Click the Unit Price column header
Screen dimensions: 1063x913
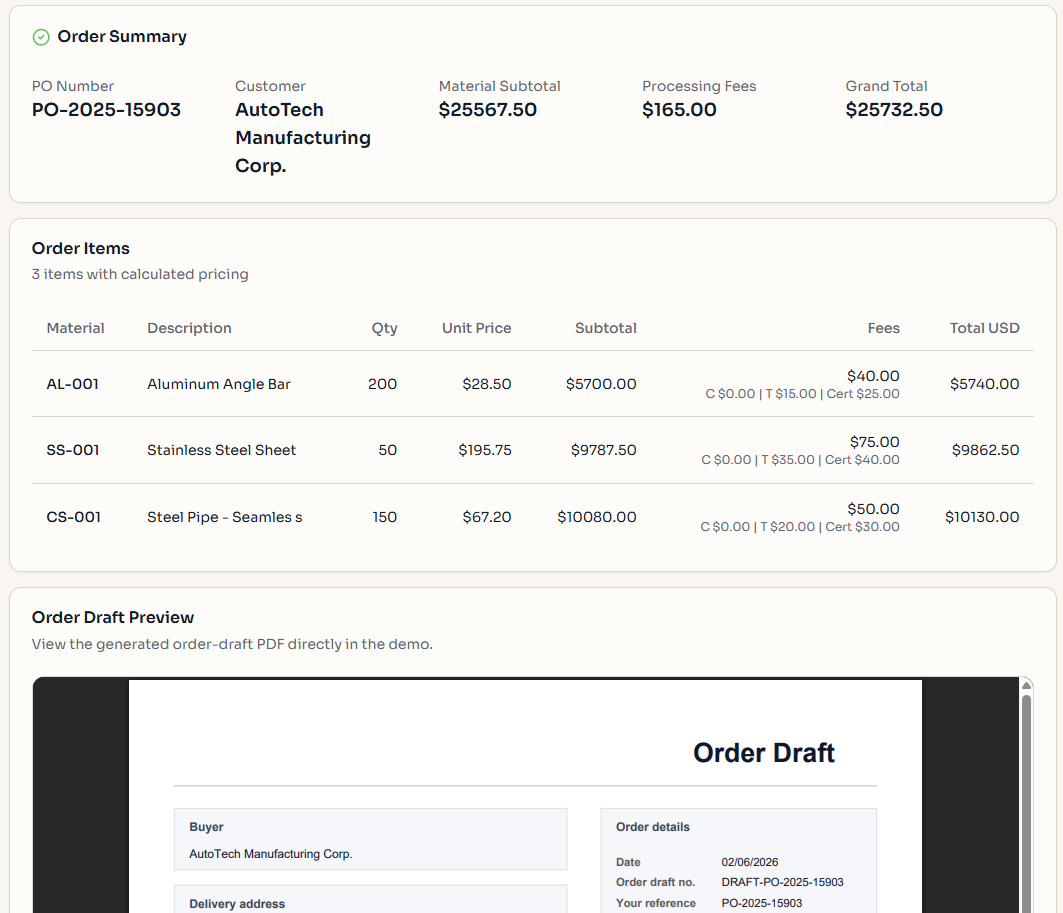[x=477, y=328]
